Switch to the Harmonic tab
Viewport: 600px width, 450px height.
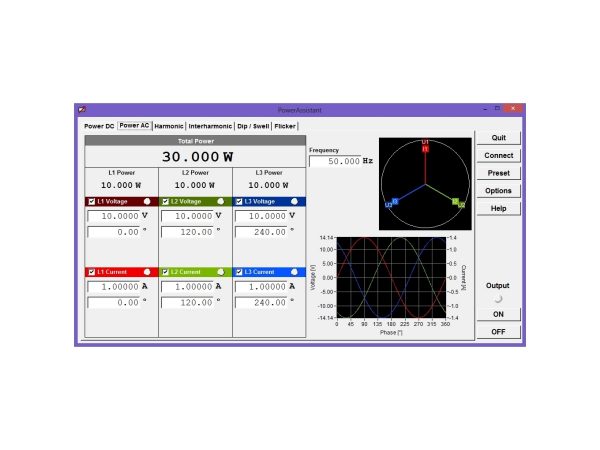coord(169,127)
